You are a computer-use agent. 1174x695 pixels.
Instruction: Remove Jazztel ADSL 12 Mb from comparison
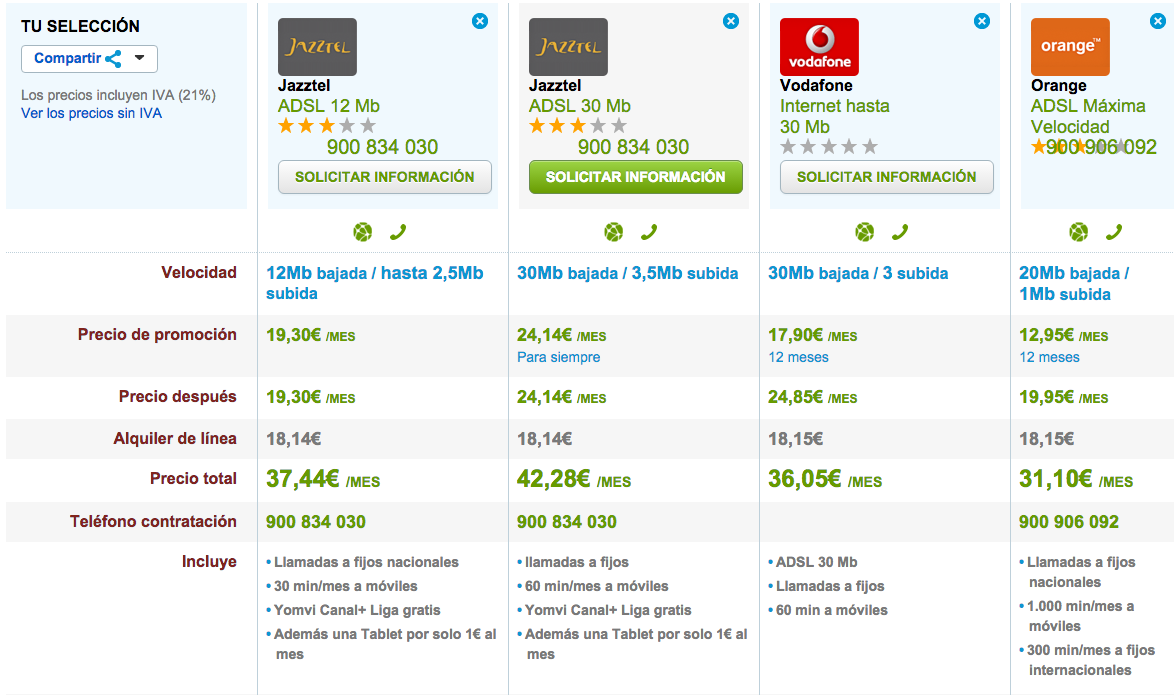tap(480, 21)
